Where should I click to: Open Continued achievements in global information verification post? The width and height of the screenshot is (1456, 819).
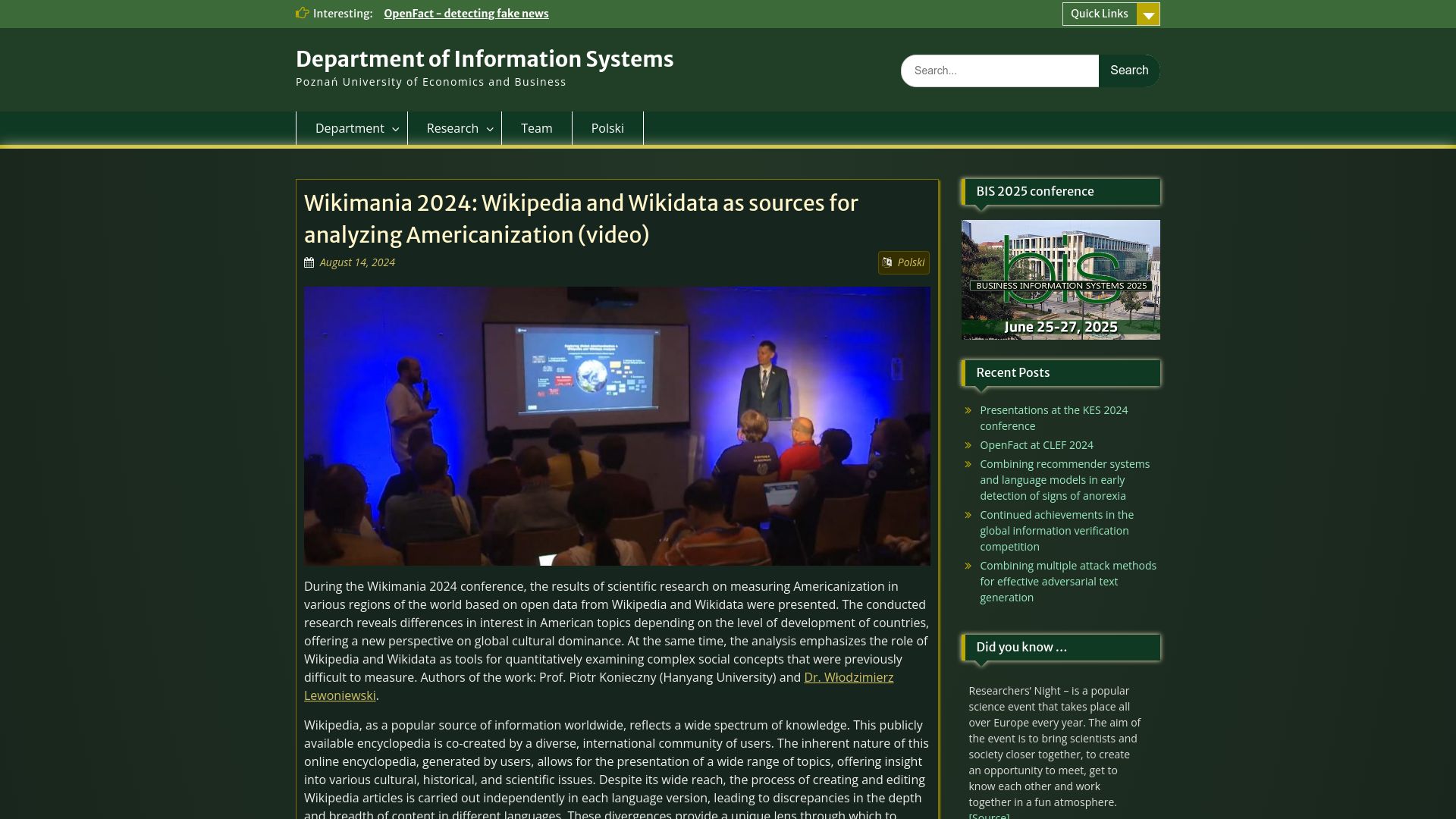point(1056,531)
